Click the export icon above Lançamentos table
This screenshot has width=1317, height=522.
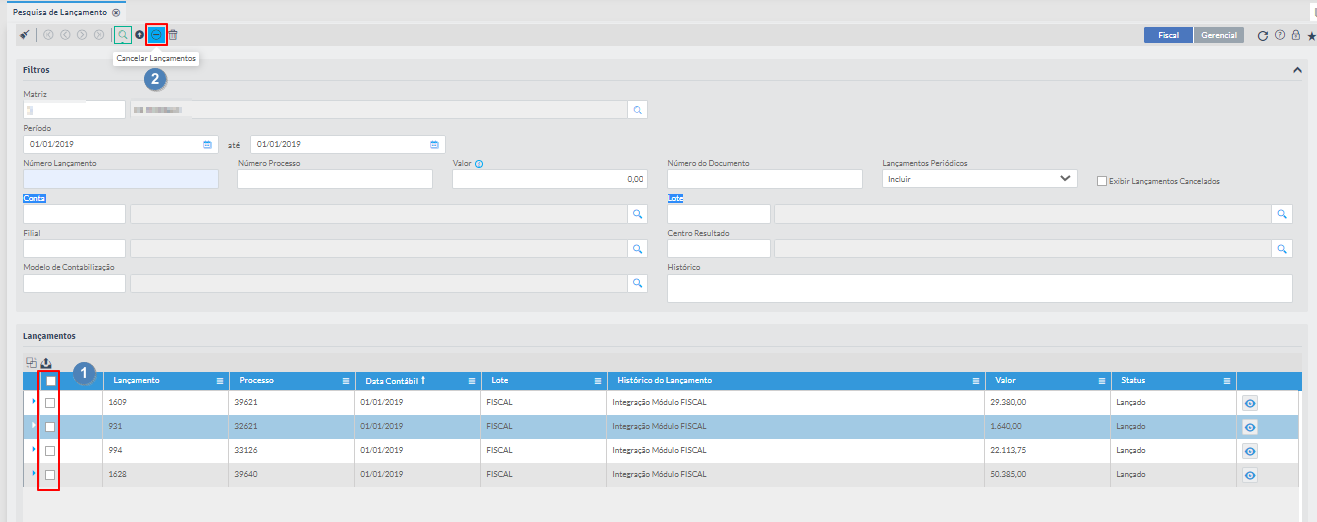(46, 363)
